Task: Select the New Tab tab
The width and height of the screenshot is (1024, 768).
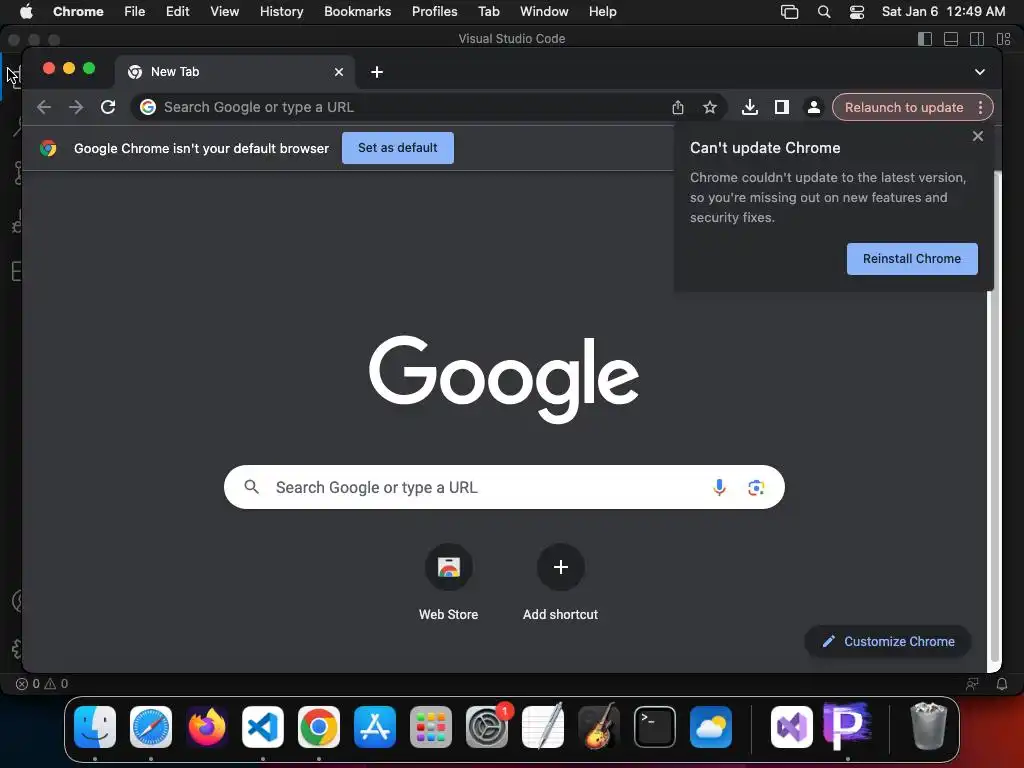Action: click(235, 72)
